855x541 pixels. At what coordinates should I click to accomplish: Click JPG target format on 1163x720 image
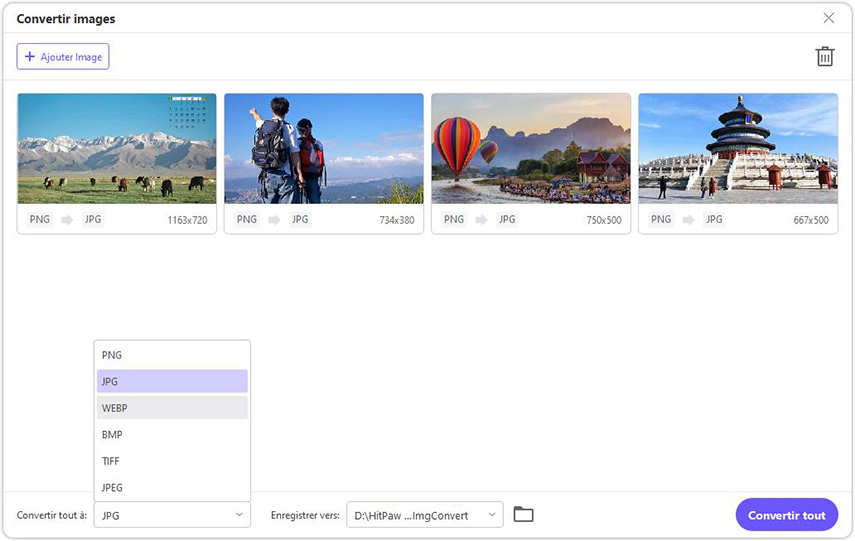(x=92, y=219)
